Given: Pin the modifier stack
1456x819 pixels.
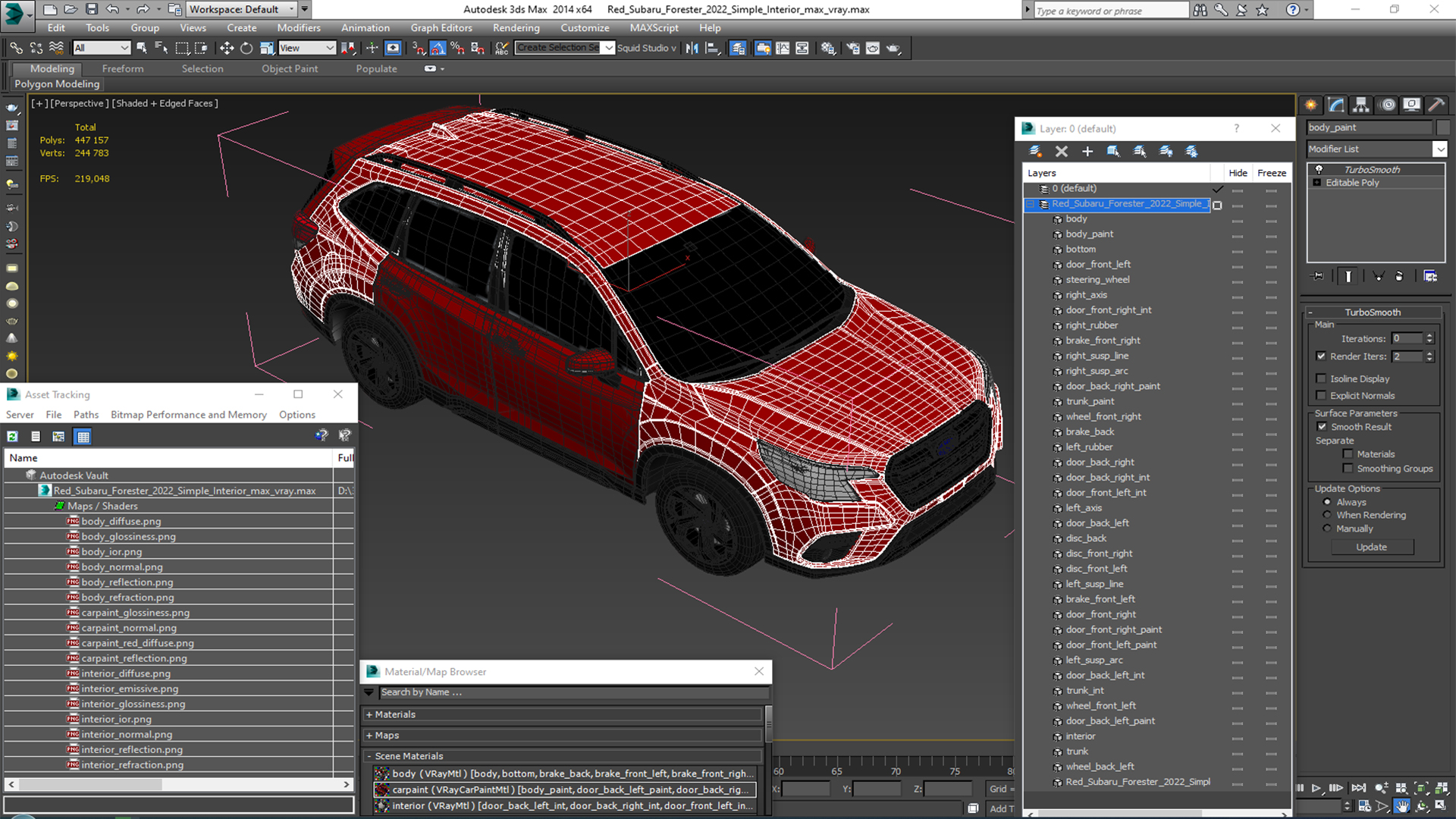Looking at the screenshot, I should coord(1318,276).
